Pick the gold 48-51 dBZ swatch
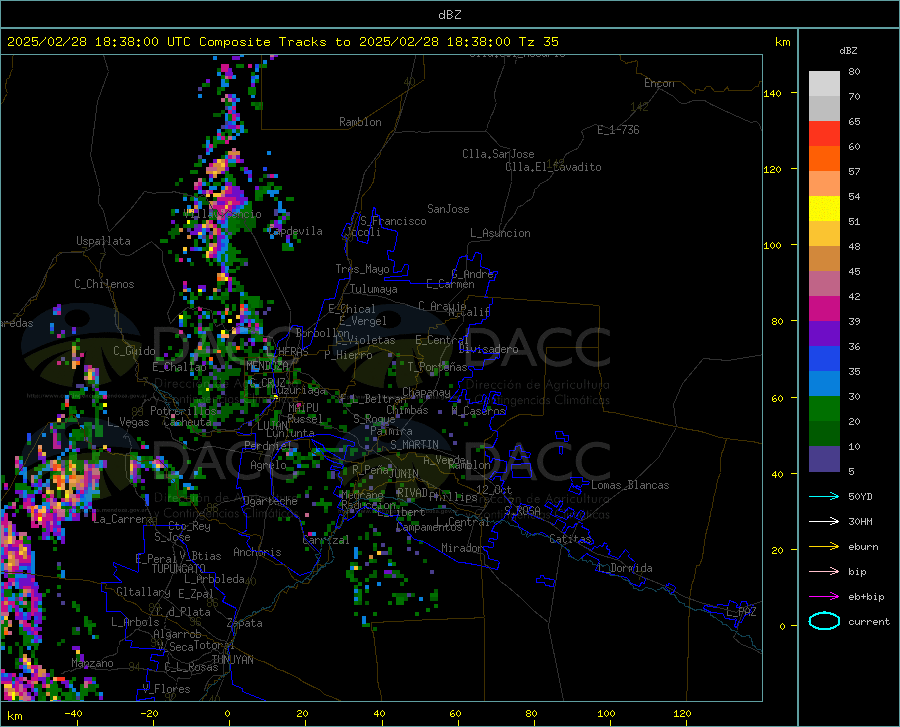The image size is (900, 727). 824,234
